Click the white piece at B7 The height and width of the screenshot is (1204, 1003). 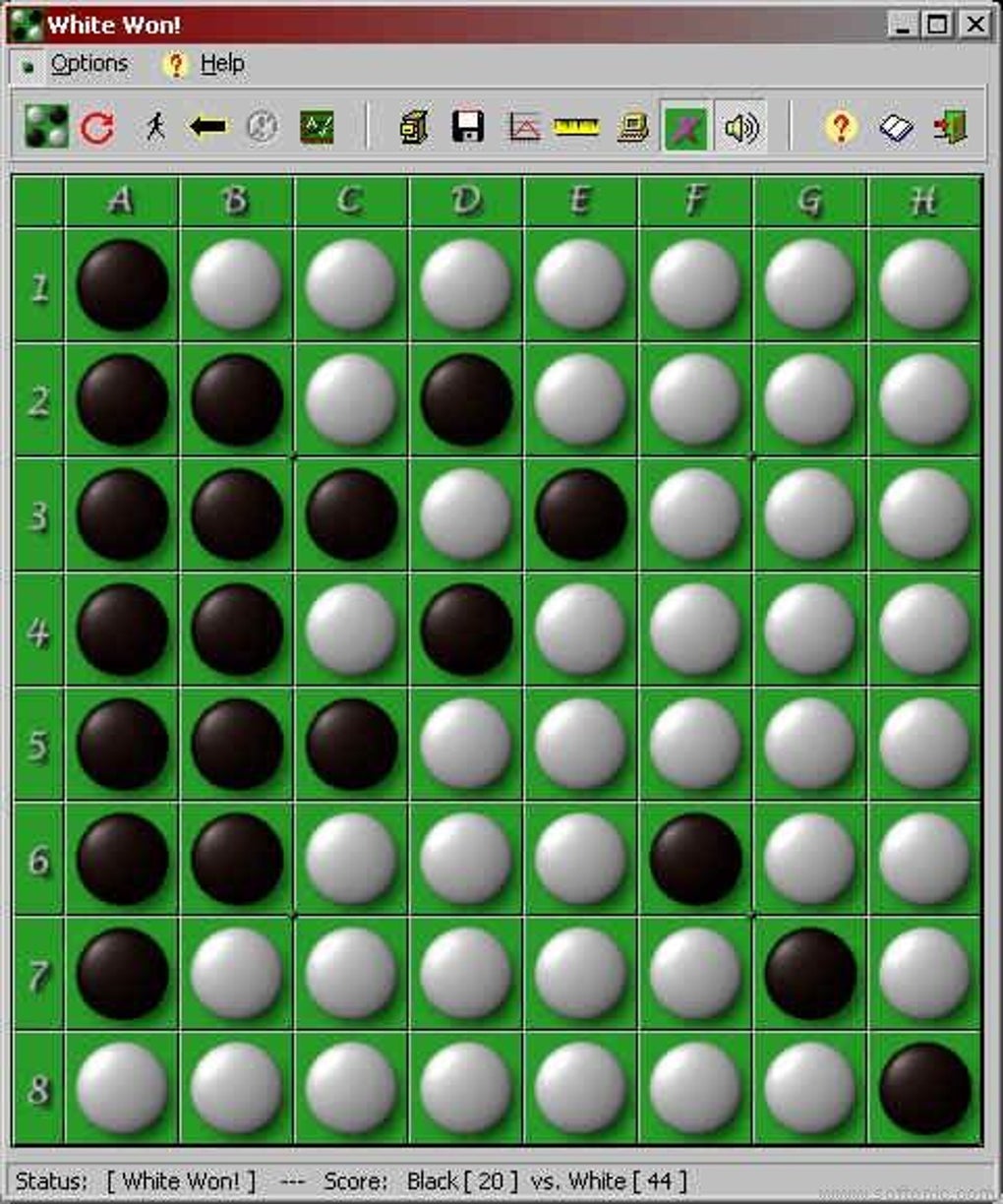[x=236, y=974]
